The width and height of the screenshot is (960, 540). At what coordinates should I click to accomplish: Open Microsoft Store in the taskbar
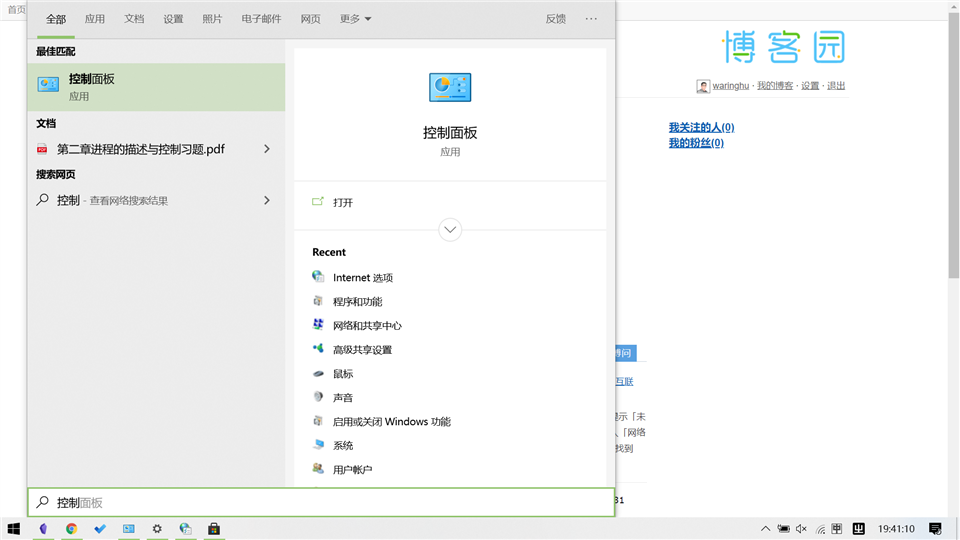click(x=214, y=528)
